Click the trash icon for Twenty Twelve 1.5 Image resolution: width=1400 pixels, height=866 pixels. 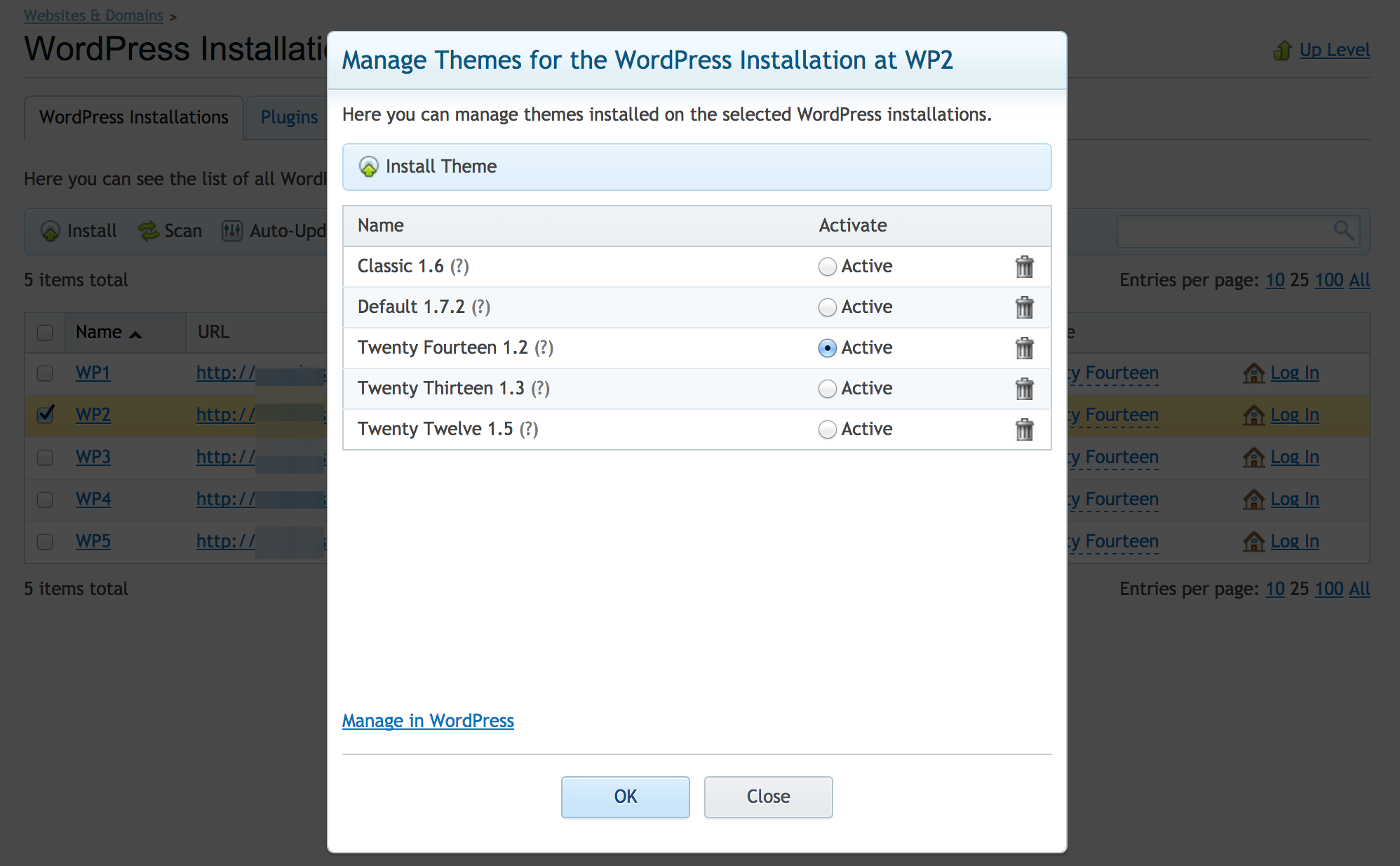click(1025, 429)
